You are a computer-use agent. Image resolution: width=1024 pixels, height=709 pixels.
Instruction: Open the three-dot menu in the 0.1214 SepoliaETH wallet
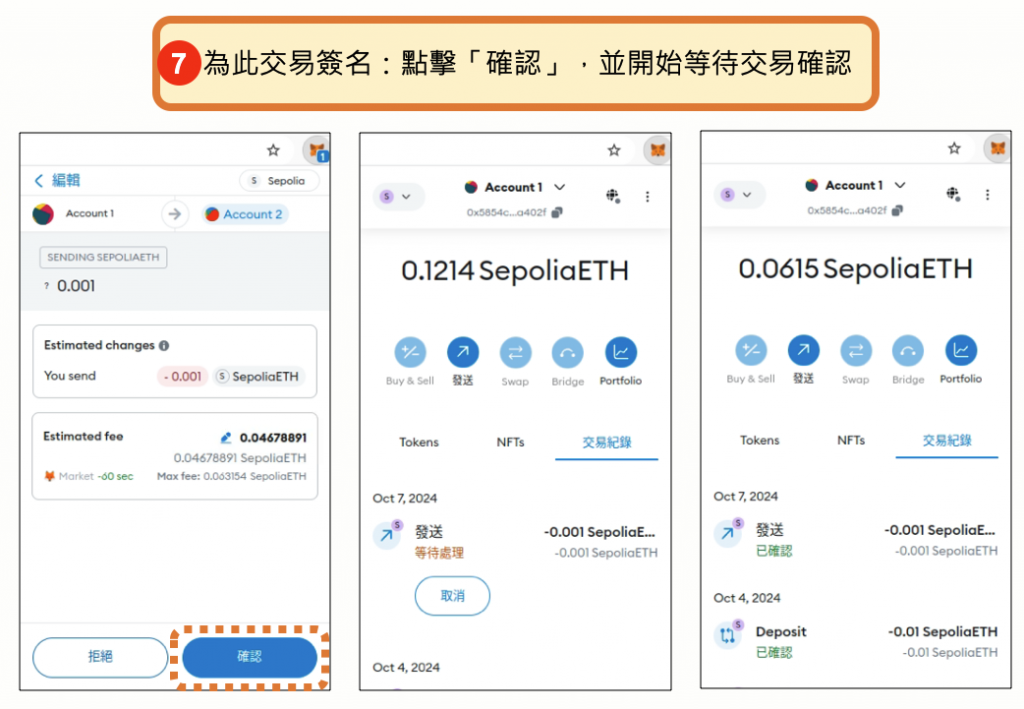(647, 196)
